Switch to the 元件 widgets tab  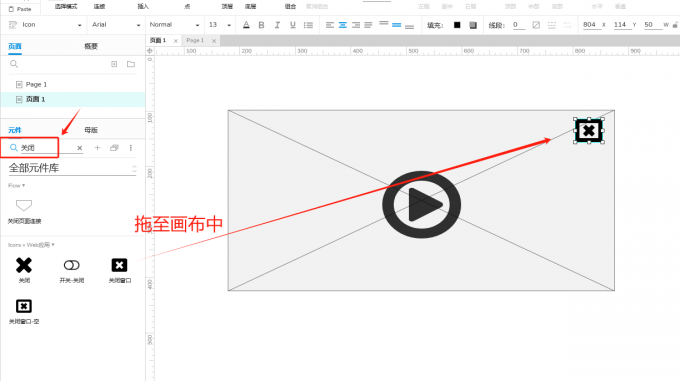14,130
